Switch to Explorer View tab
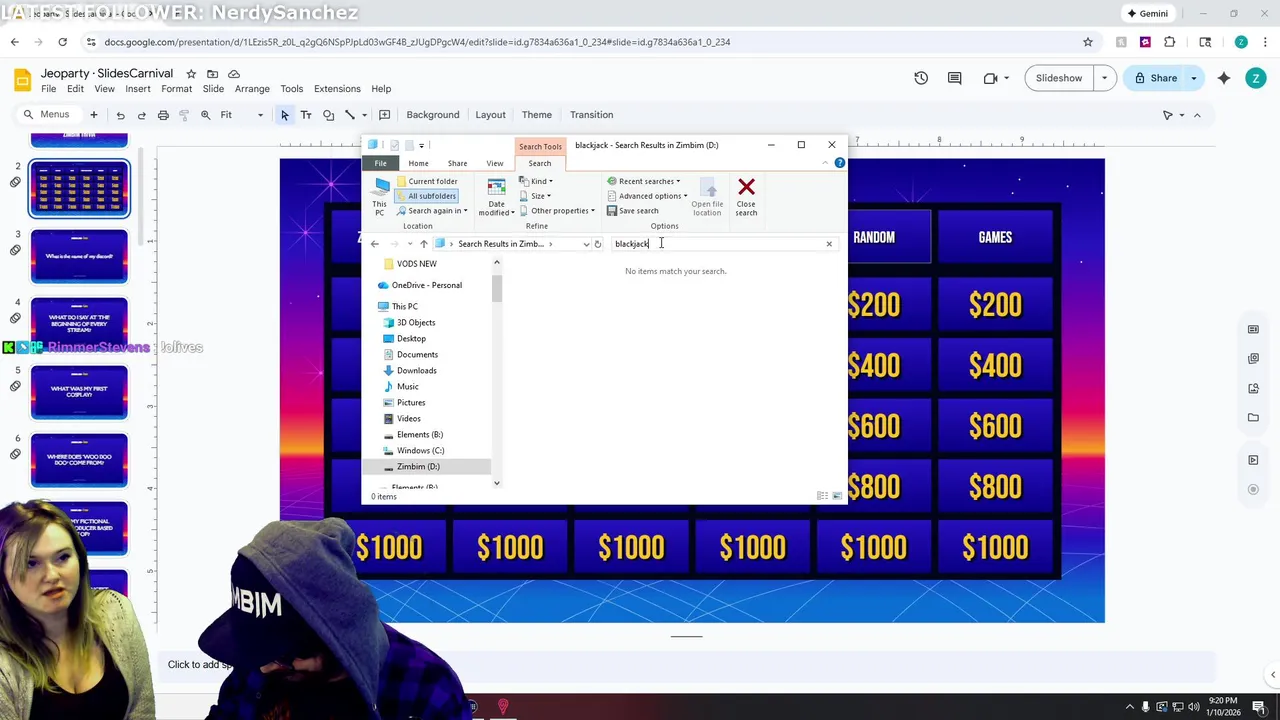Image resolution: width=1280 pixels, height=720 pixels. [x=495, y=163]
